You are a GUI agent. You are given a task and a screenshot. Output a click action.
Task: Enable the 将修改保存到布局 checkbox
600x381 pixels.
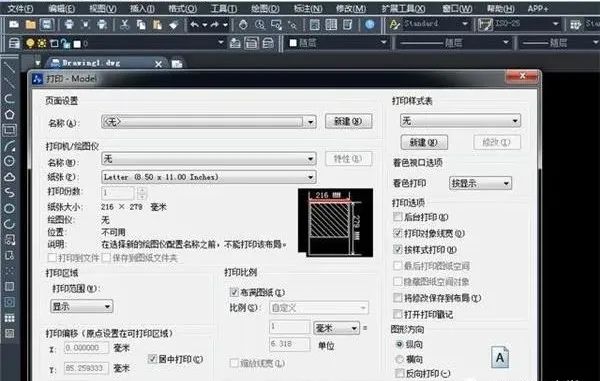point(397,298)
